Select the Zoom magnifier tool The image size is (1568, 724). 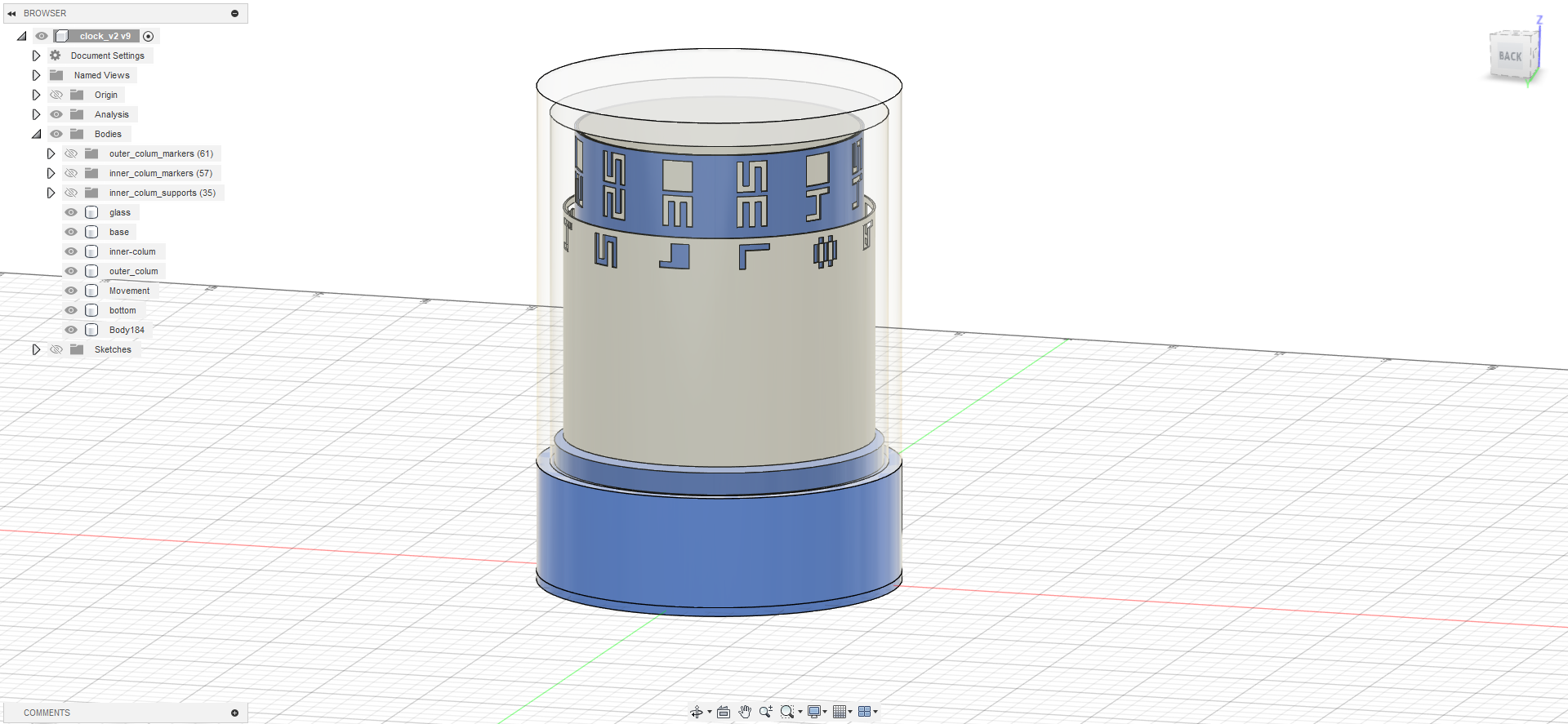(x=765, y=712)
